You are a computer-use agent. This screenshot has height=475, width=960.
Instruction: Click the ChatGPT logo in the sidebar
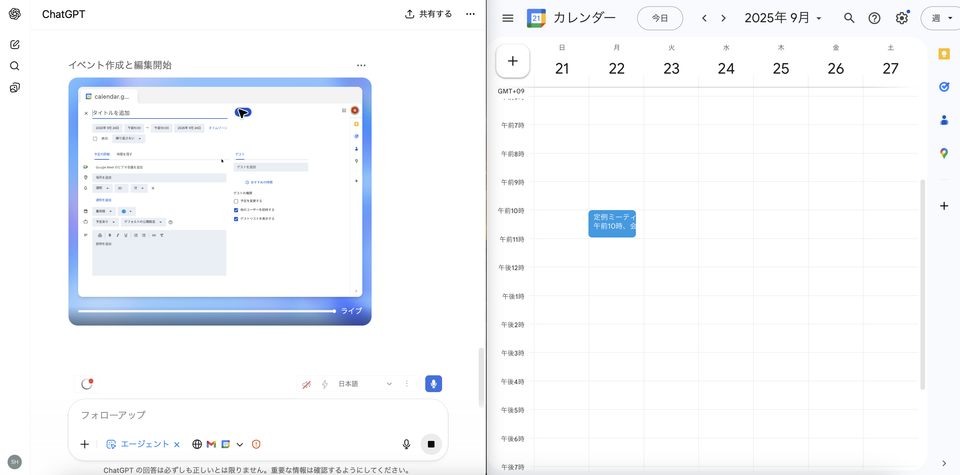coord(15,15)
